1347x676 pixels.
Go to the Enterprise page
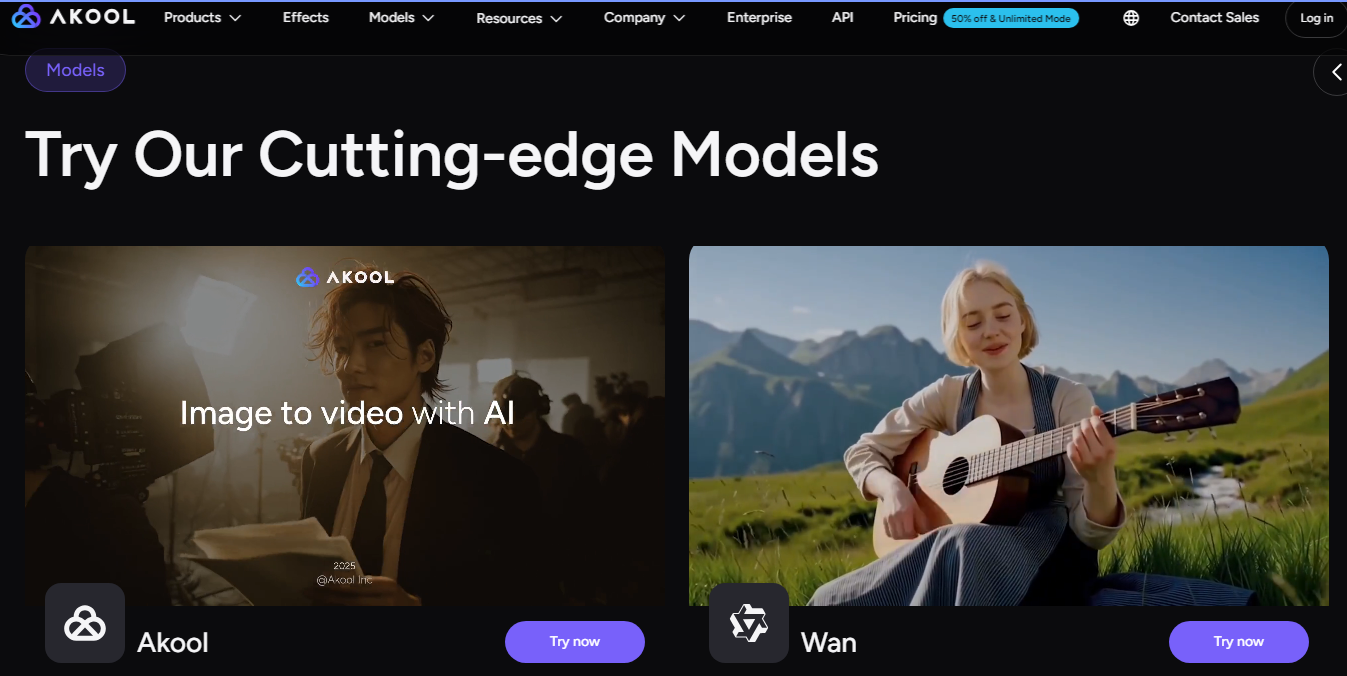coord(759,18)
